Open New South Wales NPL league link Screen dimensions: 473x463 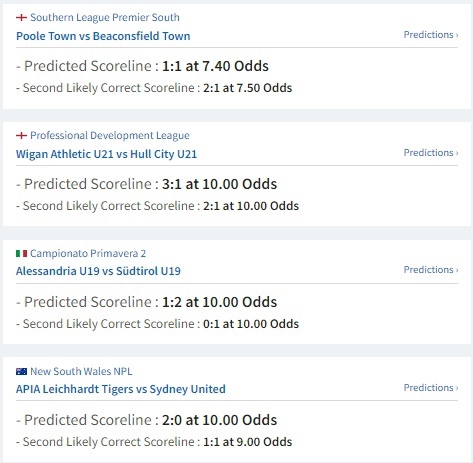[81, 371]
